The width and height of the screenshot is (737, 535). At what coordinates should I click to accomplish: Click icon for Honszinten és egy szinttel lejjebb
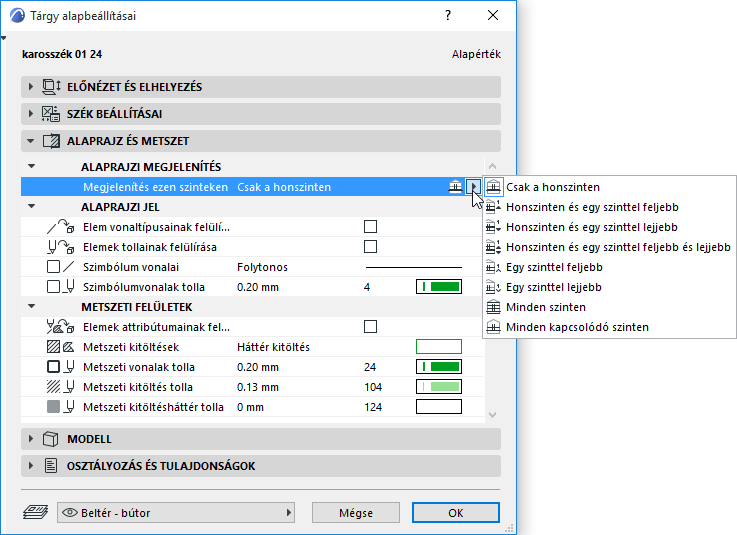[494, 227]
